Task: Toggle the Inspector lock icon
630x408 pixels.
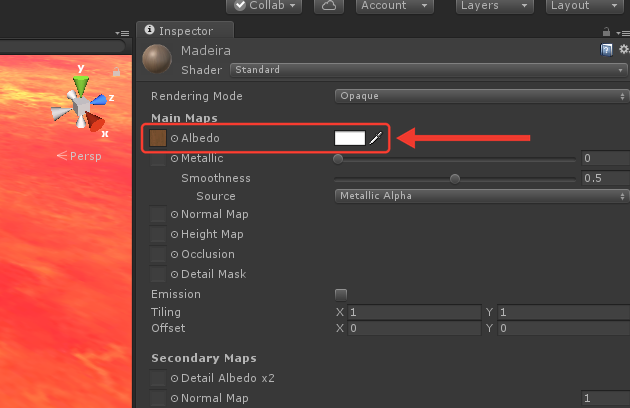Action: [x=606, y=32]
